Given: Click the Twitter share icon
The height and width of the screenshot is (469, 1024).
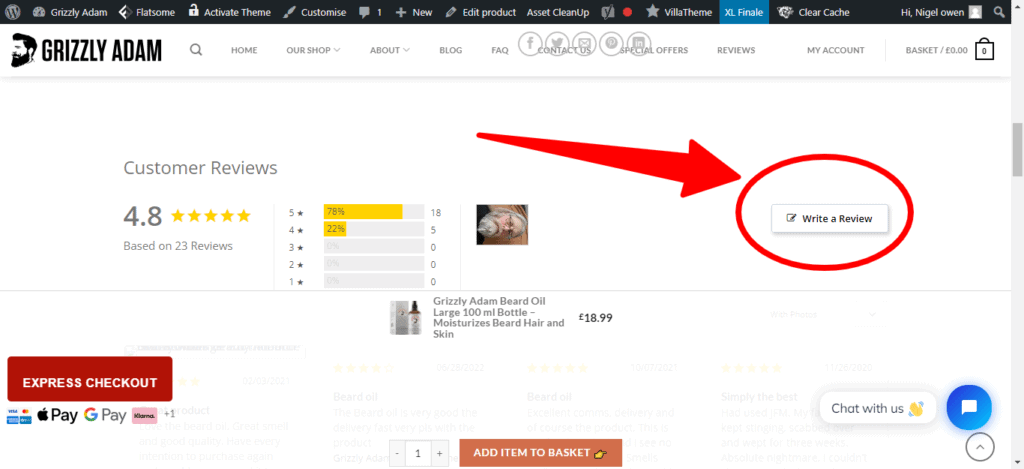Looking at the screenshot, I should pos(557,43).
